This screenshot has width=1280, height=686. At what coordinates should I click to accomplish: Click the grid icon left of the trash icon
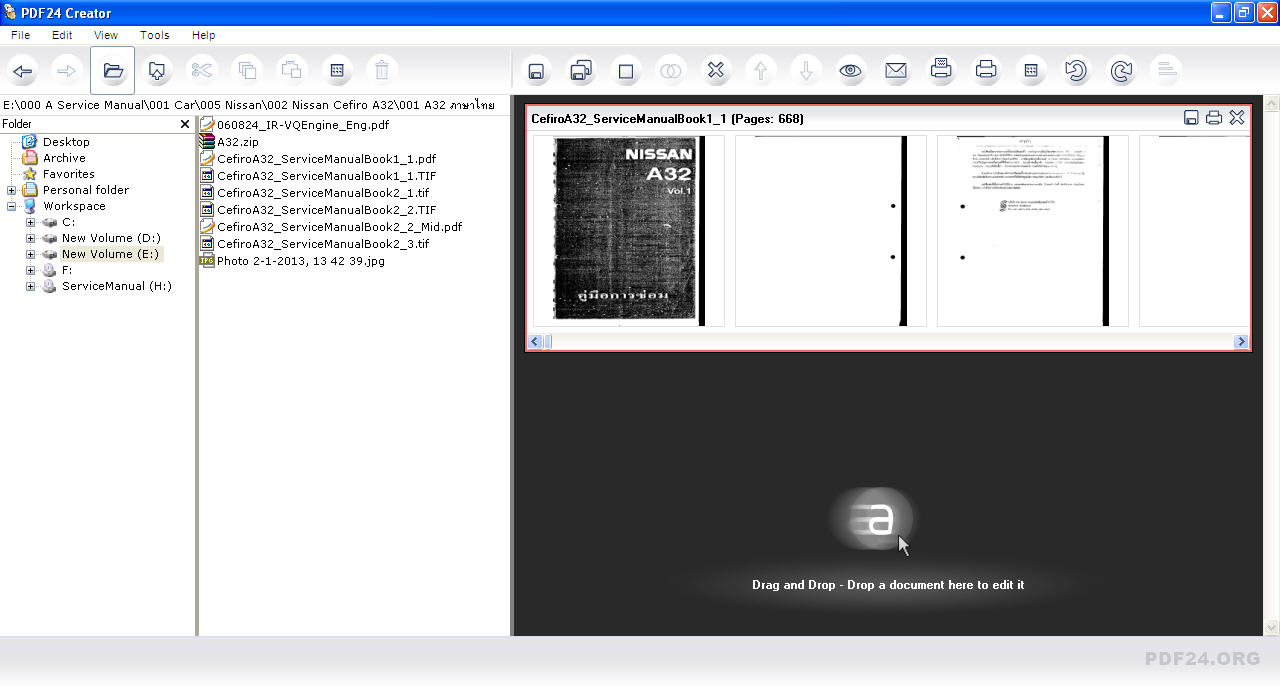[x=336, y=71]
